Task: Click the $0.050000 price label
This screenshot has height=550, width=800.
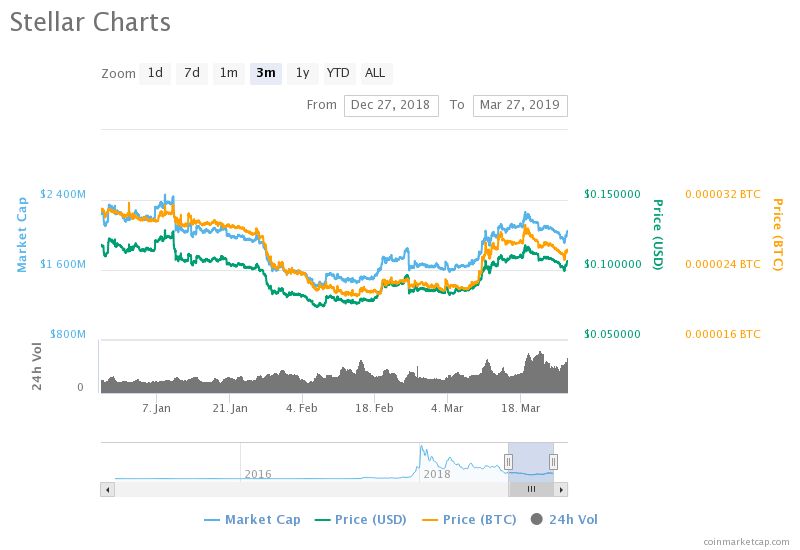Action: [612, 334]
